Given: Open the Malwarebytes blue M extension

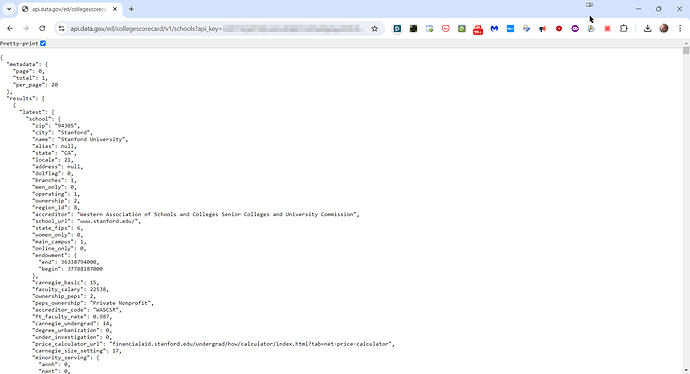Looking at the screenshot, I should click(x=494, y=29).
